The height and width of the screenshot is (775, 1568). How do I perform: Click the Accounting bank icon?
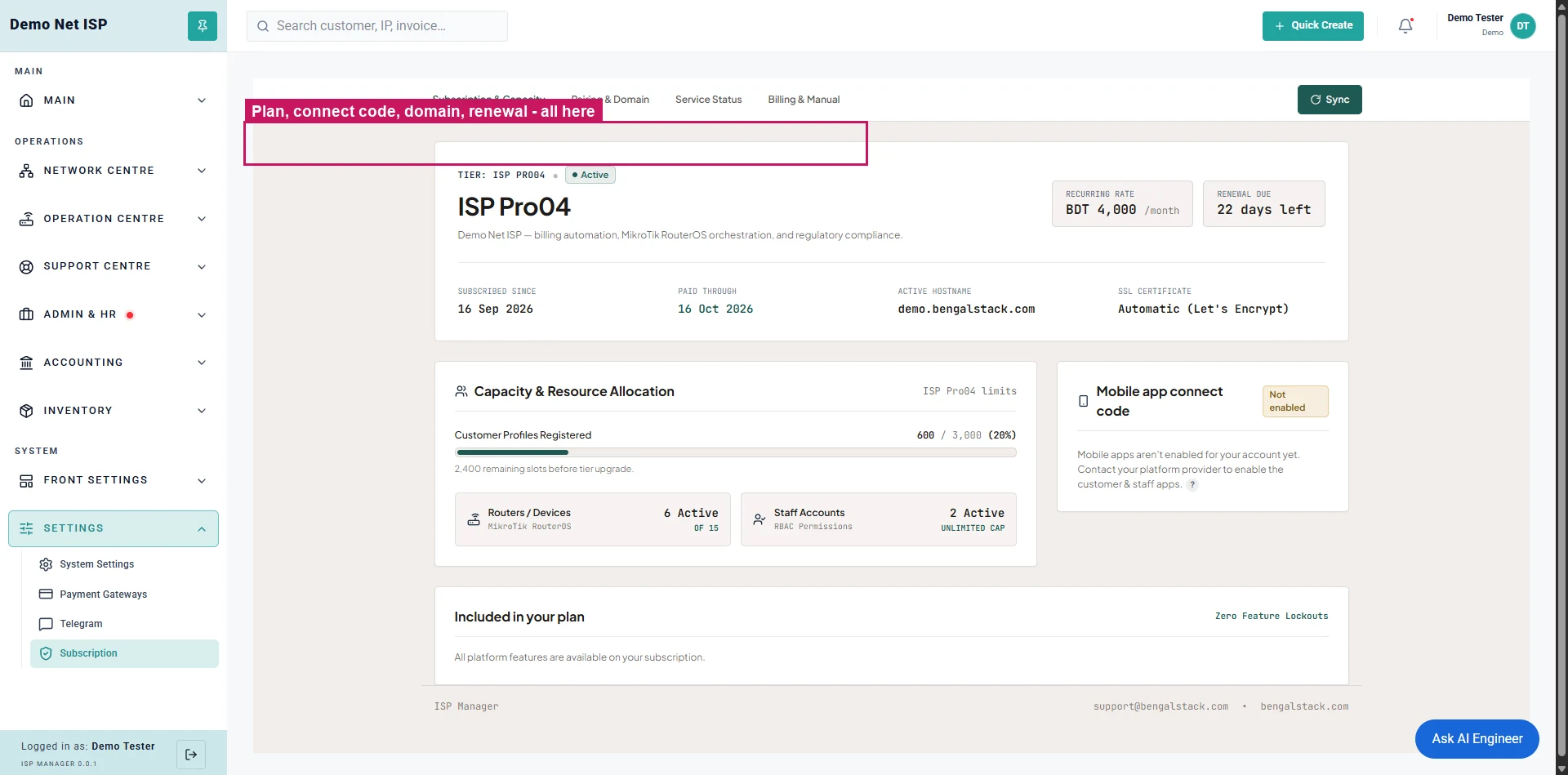[26, 363]
